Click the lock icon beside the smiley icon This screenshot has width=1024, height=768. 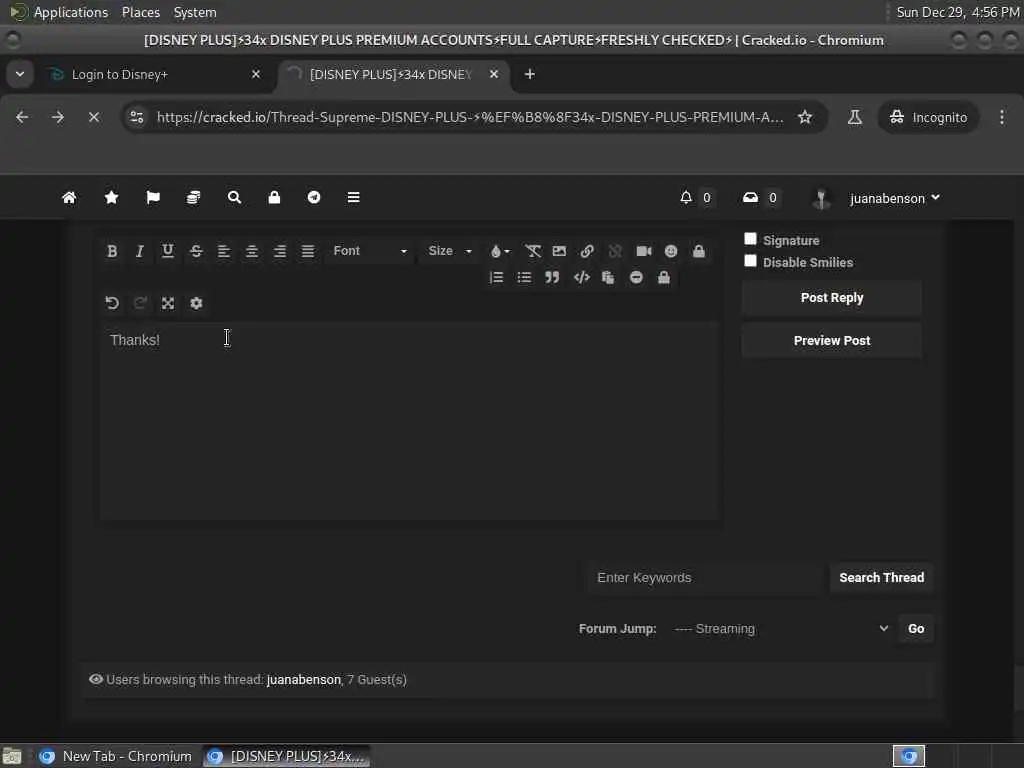pyautogui.click(x=699, y=251)
